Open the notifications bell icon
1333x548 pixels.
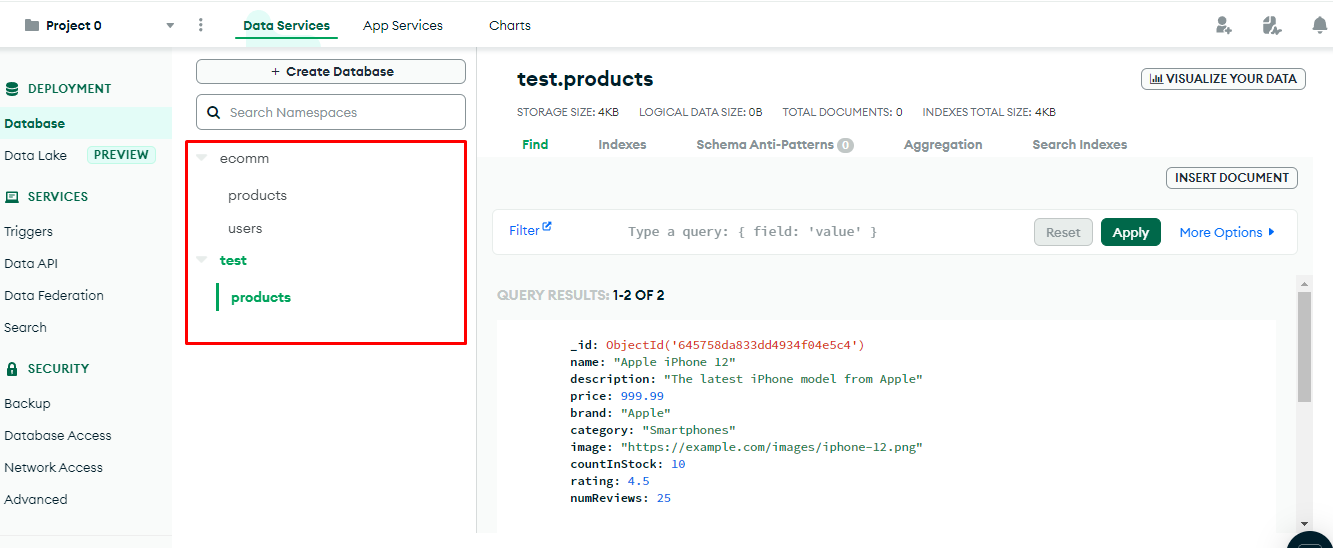click(x=1319, y=26)
